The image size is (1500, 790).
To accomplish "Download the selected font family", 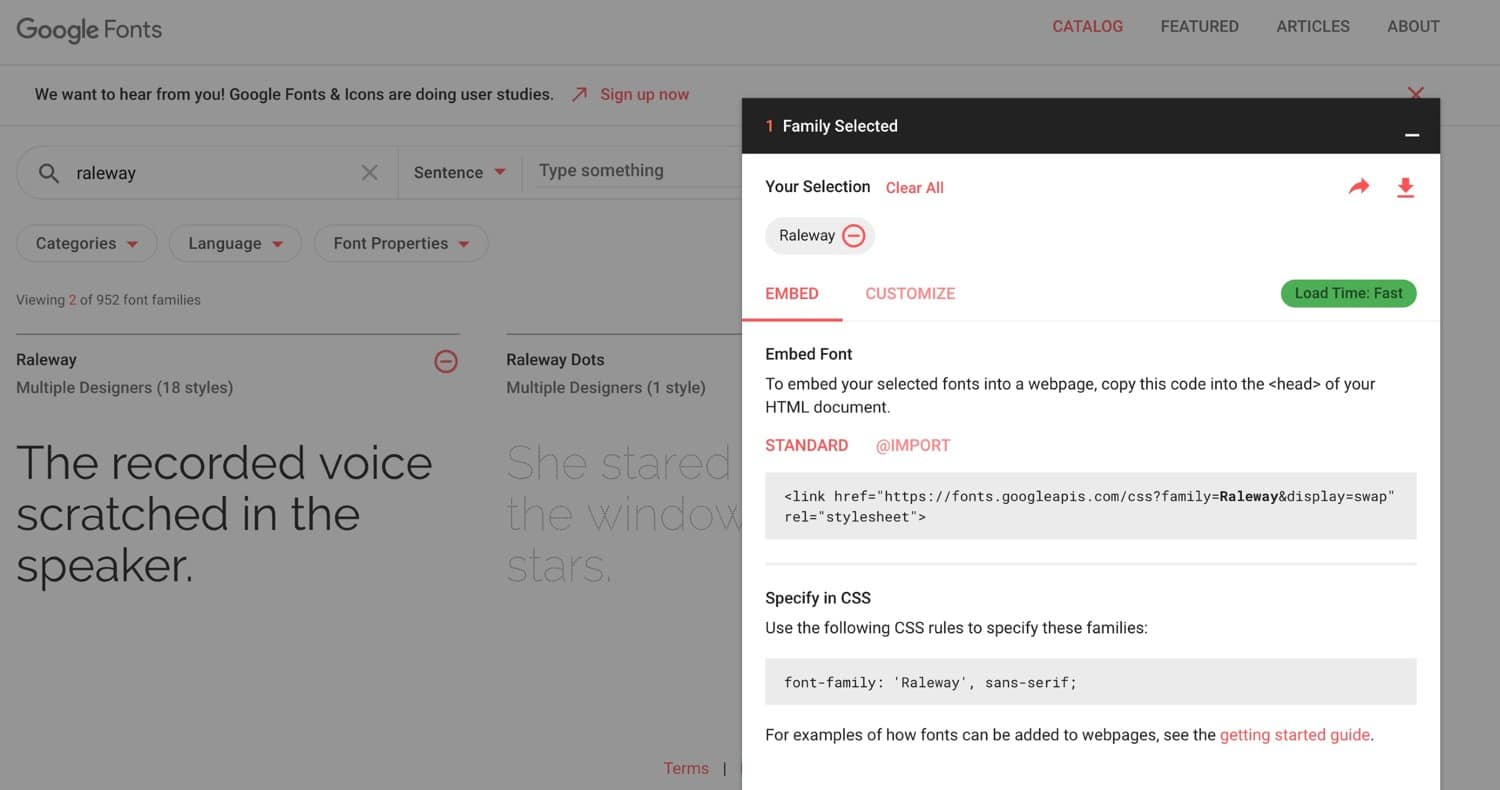I will pyautogui.click(x=1406, y=187).
